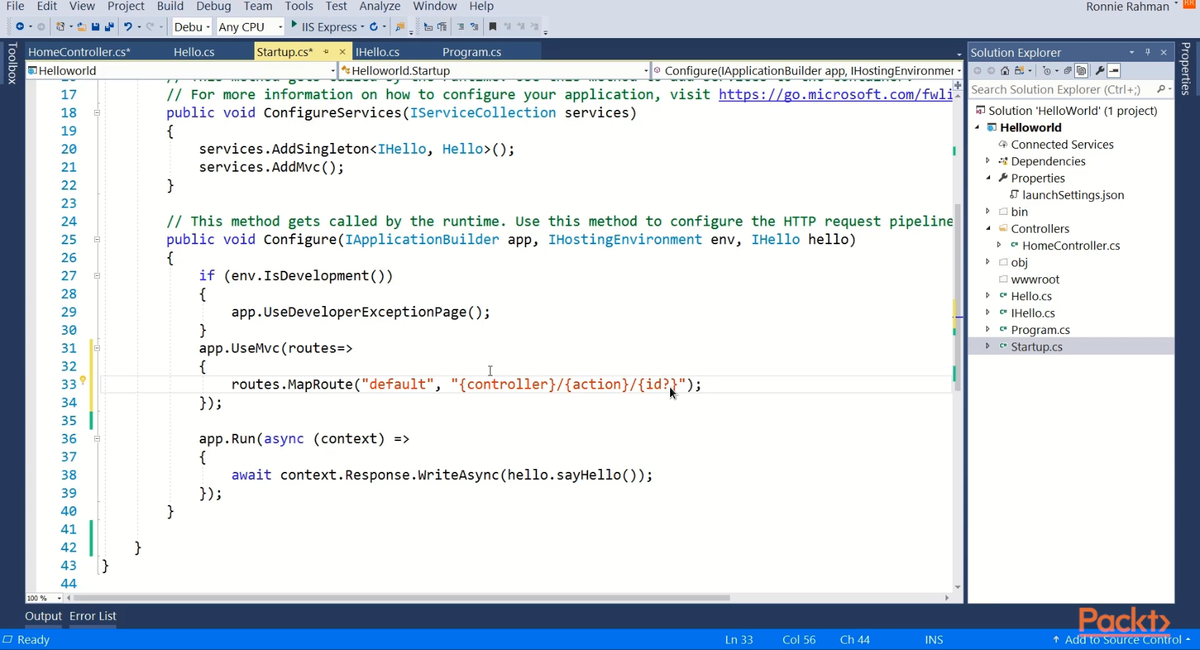Screen dimensions: 1200x650
Task: Click the INS status bar indicator
Action: 934,639
